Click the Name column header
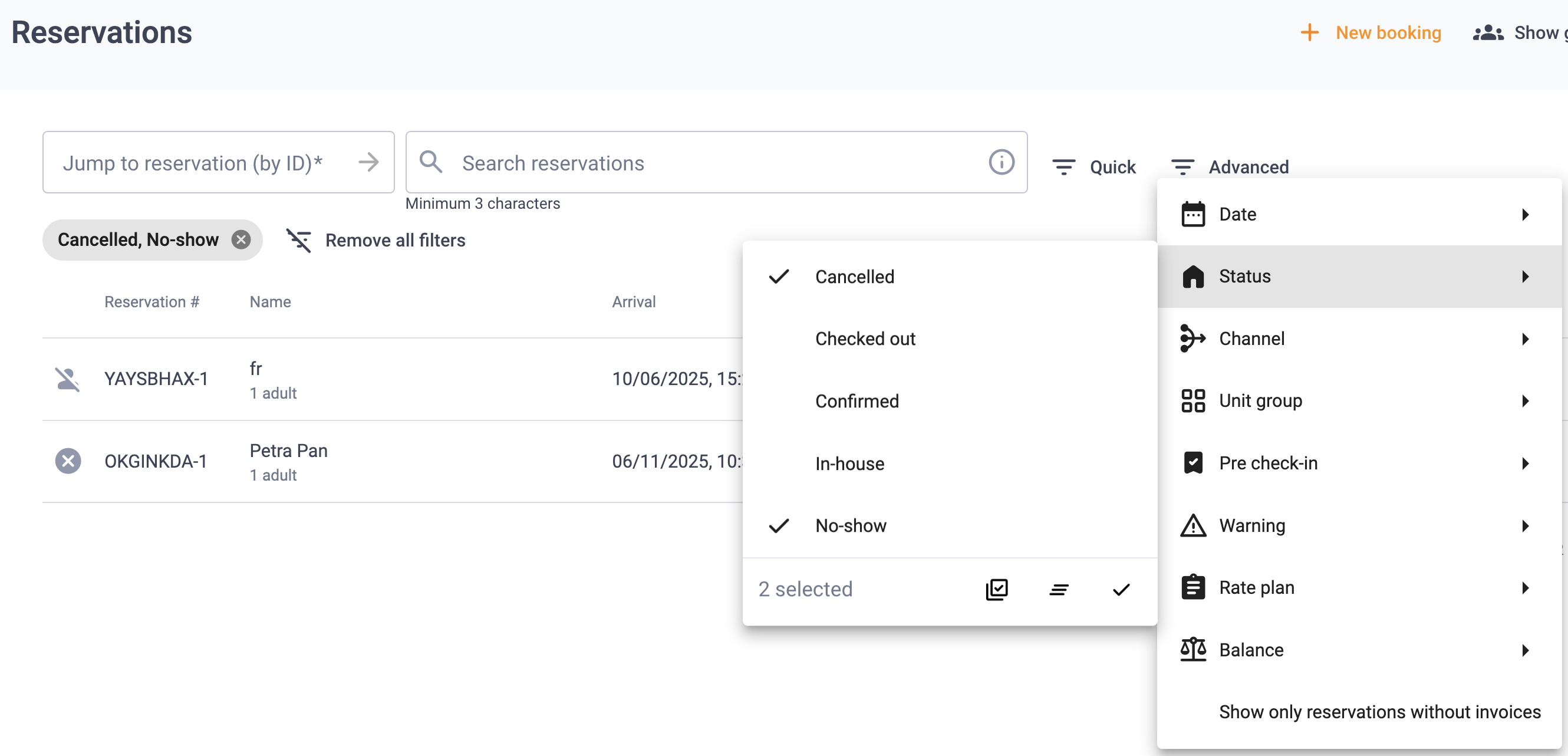Viewport: 1568px width, 756px height. tap(270, 301)
